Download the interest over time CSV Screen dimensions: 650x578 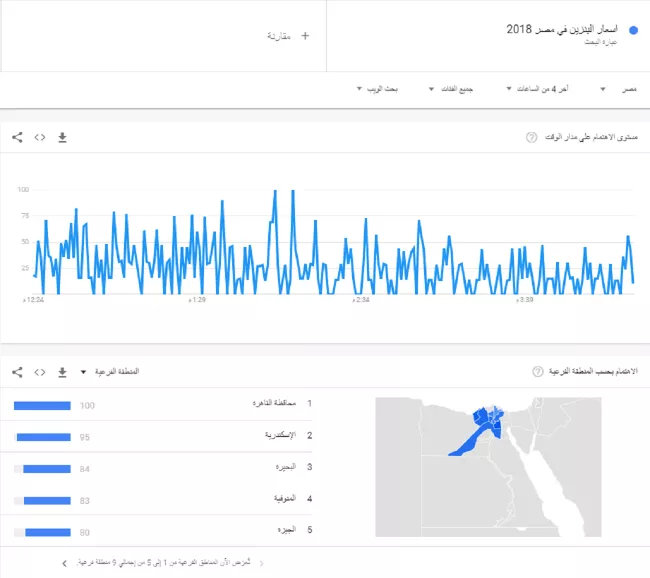click(62, 137)
